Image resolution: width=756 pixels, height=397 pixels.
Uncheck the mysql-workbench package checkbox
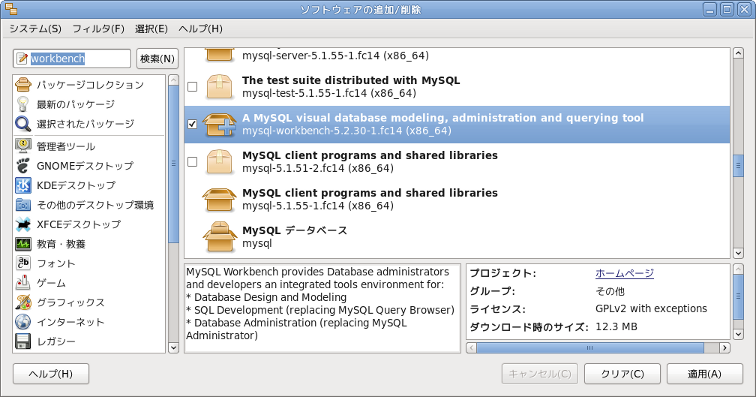[x=192, y=124]
